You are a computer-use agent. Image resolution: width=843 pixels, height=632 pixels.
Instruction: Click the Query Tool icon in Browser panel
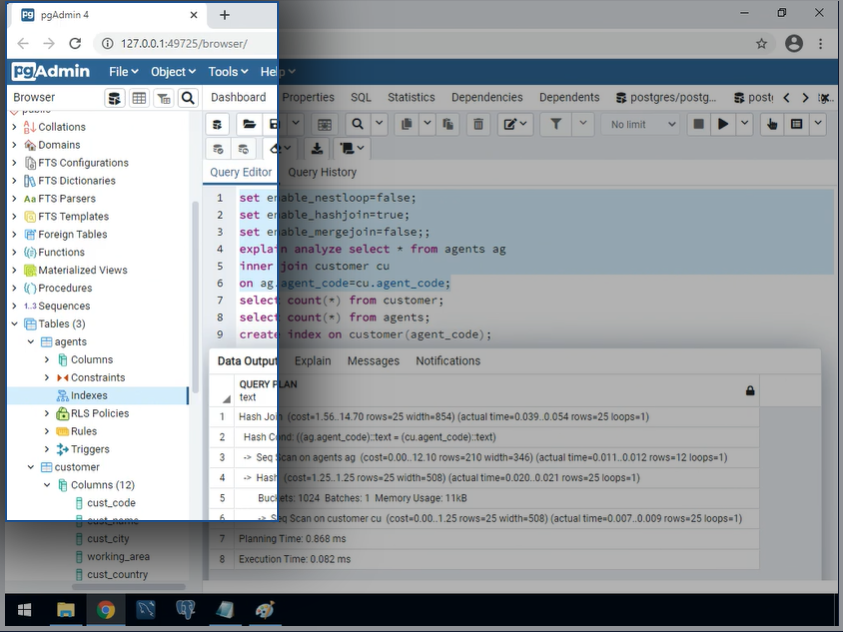(115, 98)
